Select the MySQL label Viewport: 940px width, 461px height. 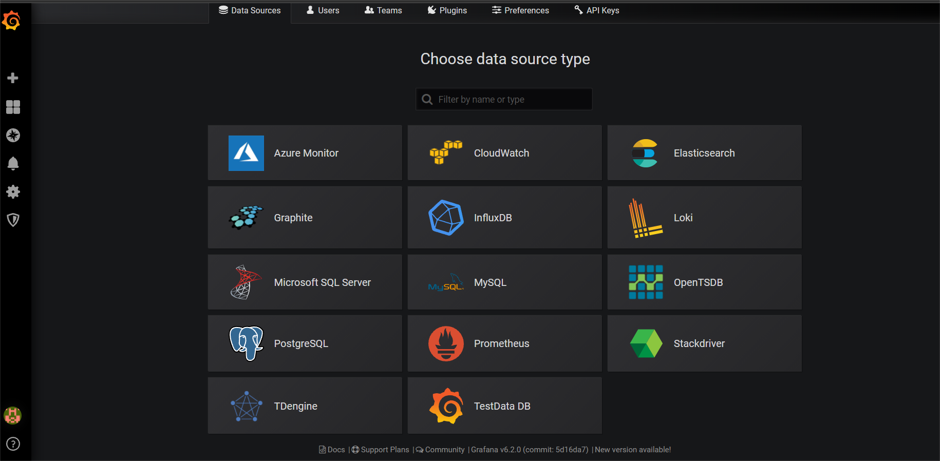pos(490,282)
